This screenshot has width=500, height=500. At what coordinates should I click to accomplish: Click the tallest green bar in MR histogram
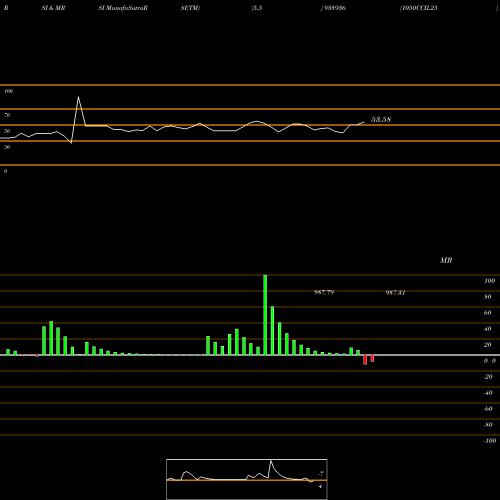coord(265,315)
